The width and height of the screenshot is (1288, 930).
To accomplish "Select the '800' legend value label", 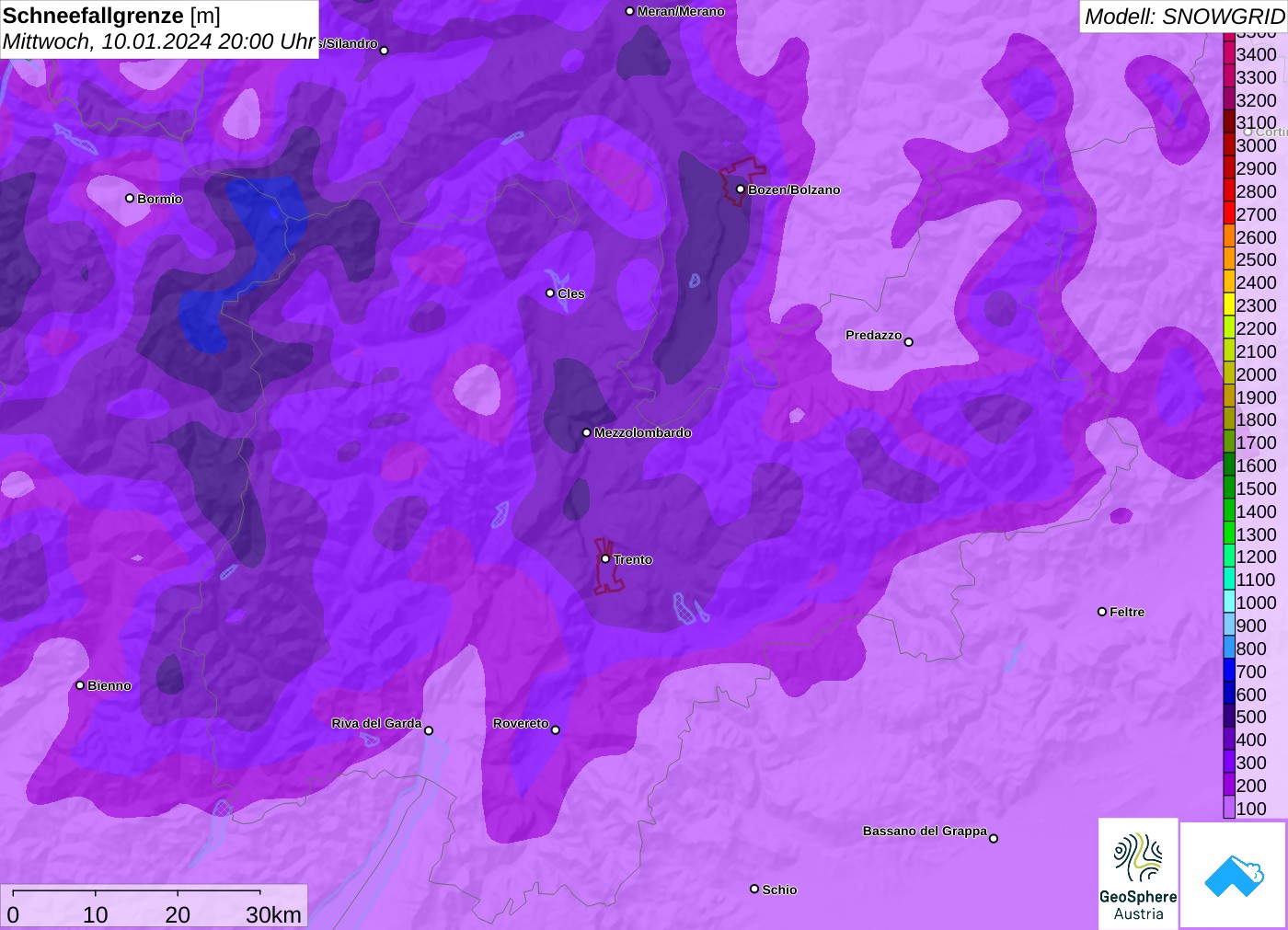I will (1251, 648).
